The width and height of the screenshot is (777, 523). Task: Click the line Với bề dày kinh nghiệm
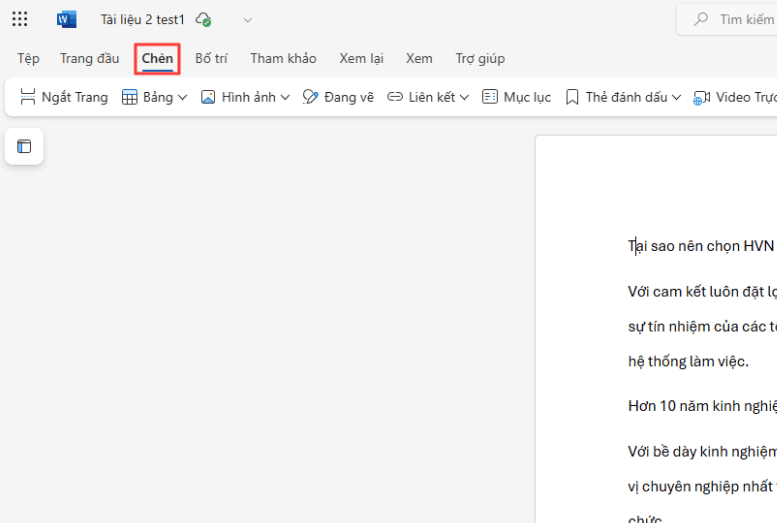point(702,452)
